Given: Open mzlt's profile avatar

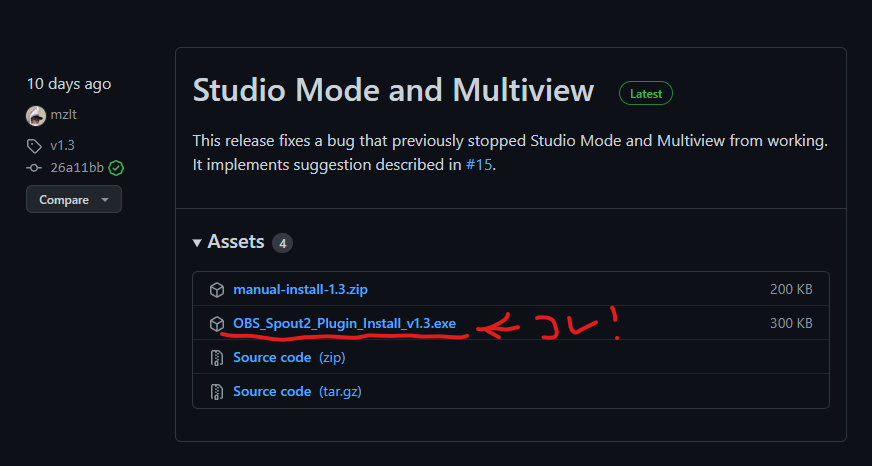Looking at the screenshot, I should 36,116.
